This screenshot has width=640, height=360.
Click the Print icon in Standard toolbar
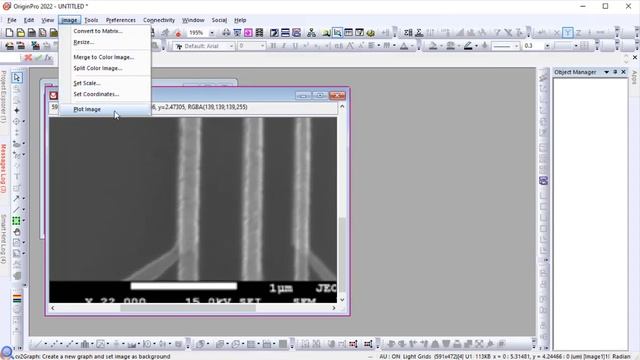[x=226, y=33]
